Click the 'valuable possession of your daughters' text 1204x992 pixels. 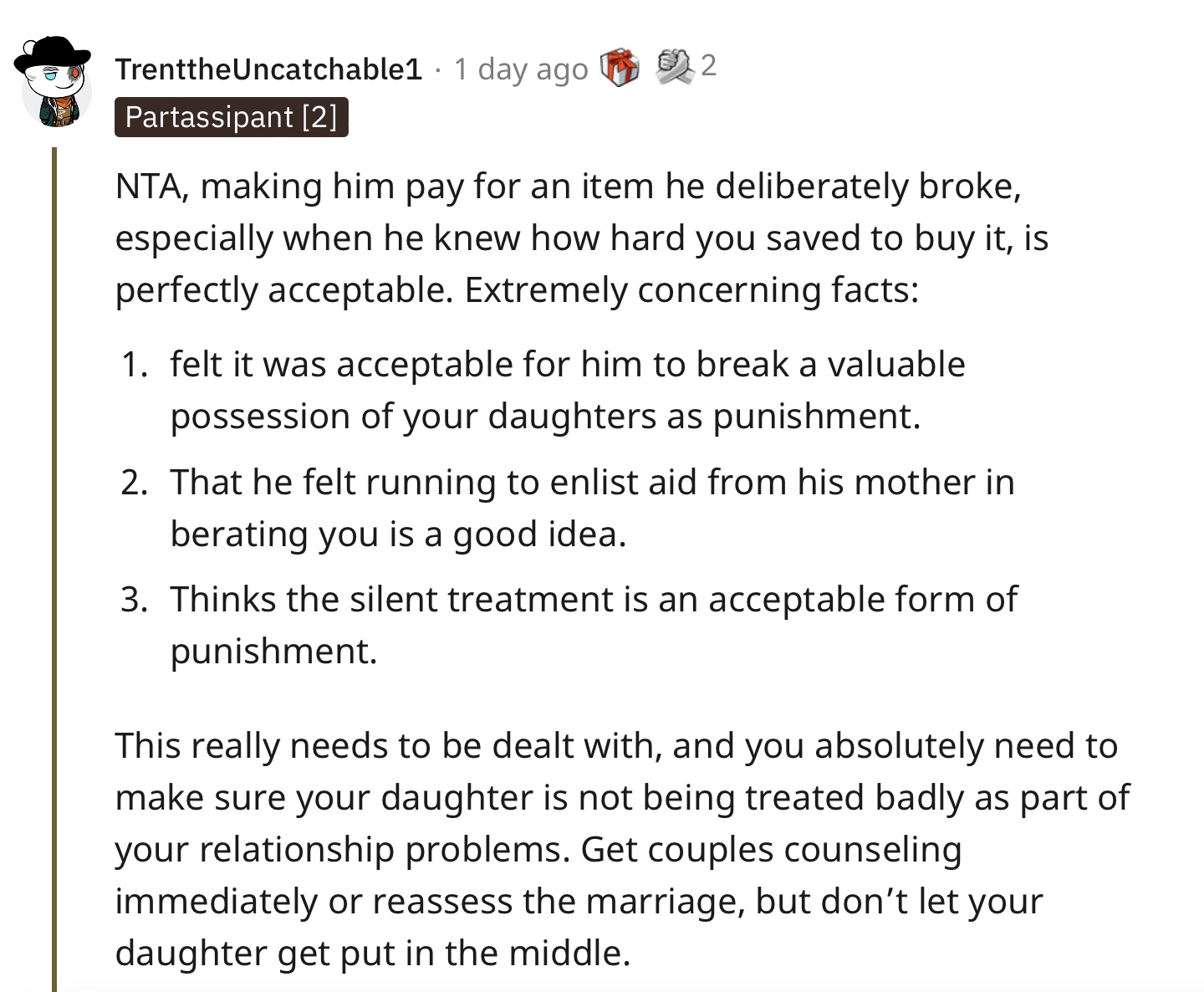pyautogui.click(x=569, y=391)
